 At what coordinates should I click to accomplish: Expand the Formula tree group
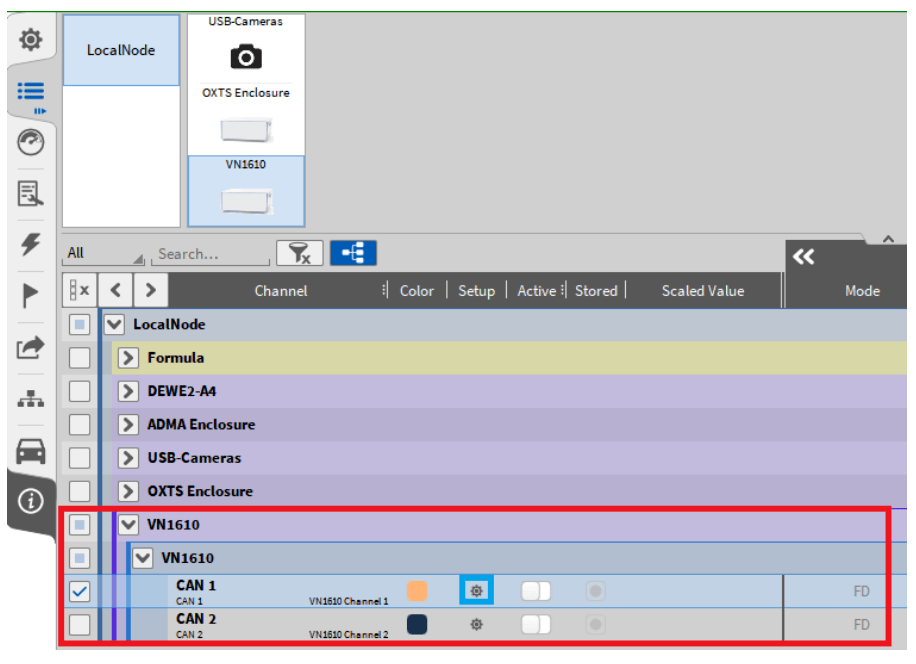pyautogui.click(x=128, y=358)
